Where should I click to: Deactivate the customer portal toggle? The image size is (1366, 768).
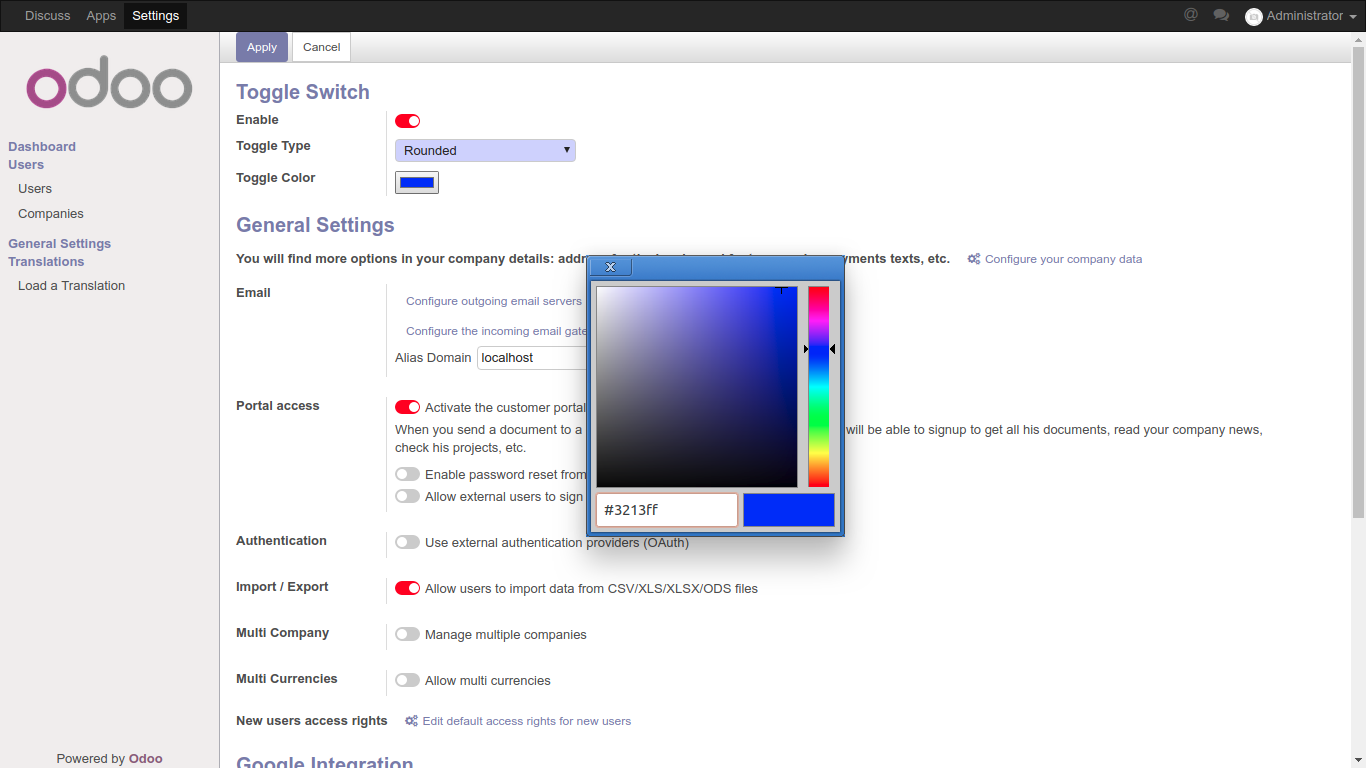407,407
